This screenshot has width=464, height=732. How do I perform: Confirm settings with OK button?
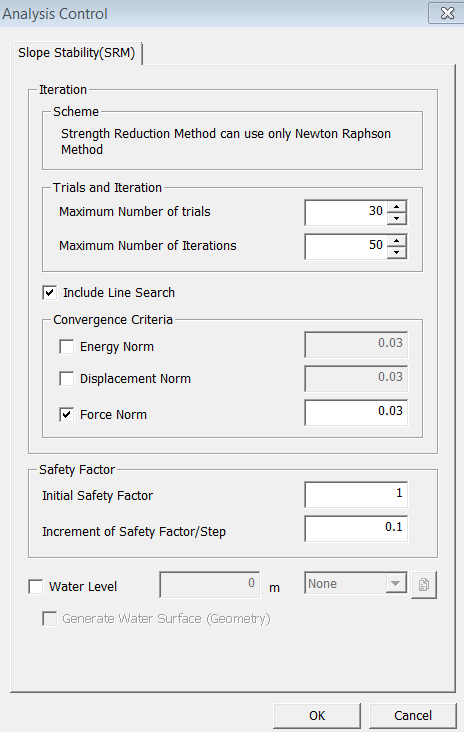[317, 716]
